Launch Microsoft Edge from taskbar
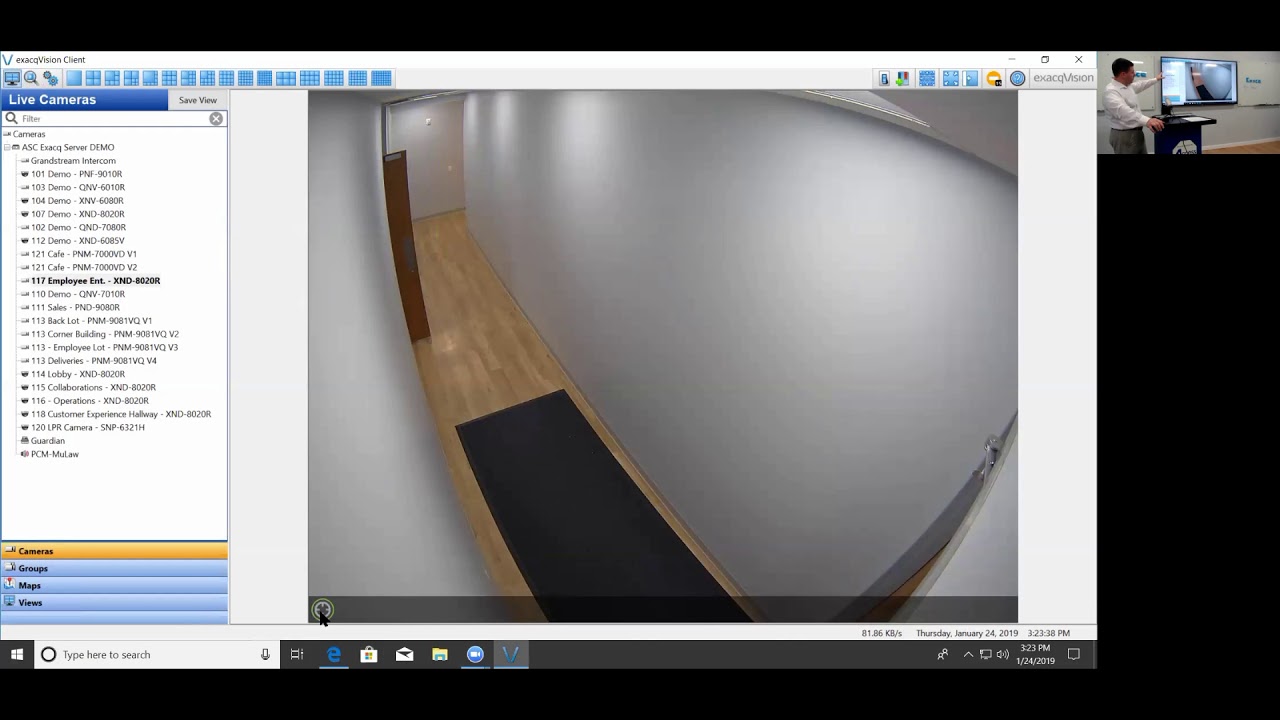 pyautogui.click(x=334, y=654)
